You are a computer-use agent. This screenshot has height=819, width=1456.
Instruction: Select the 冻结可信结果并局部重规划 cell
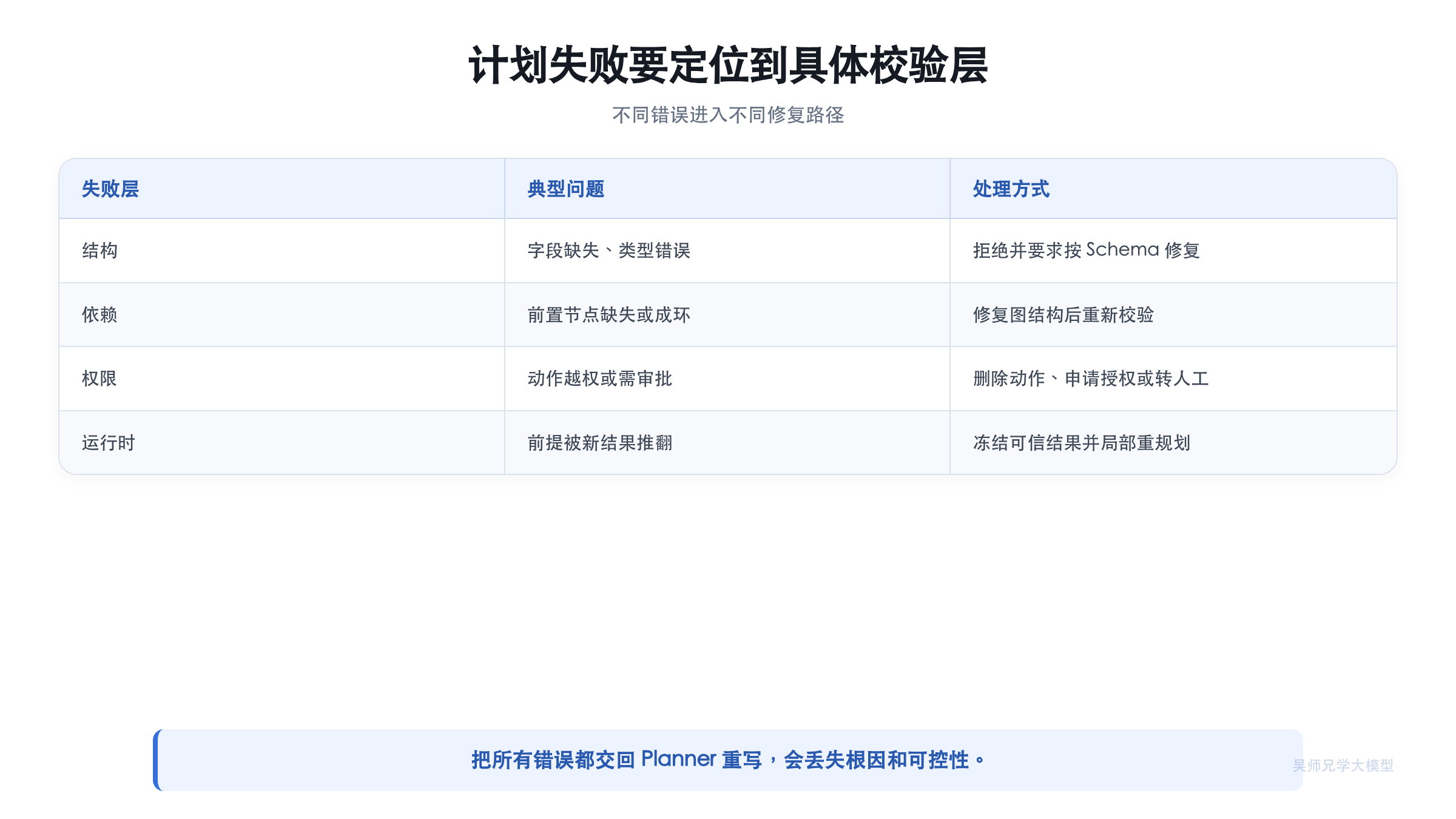(1173, 443)
